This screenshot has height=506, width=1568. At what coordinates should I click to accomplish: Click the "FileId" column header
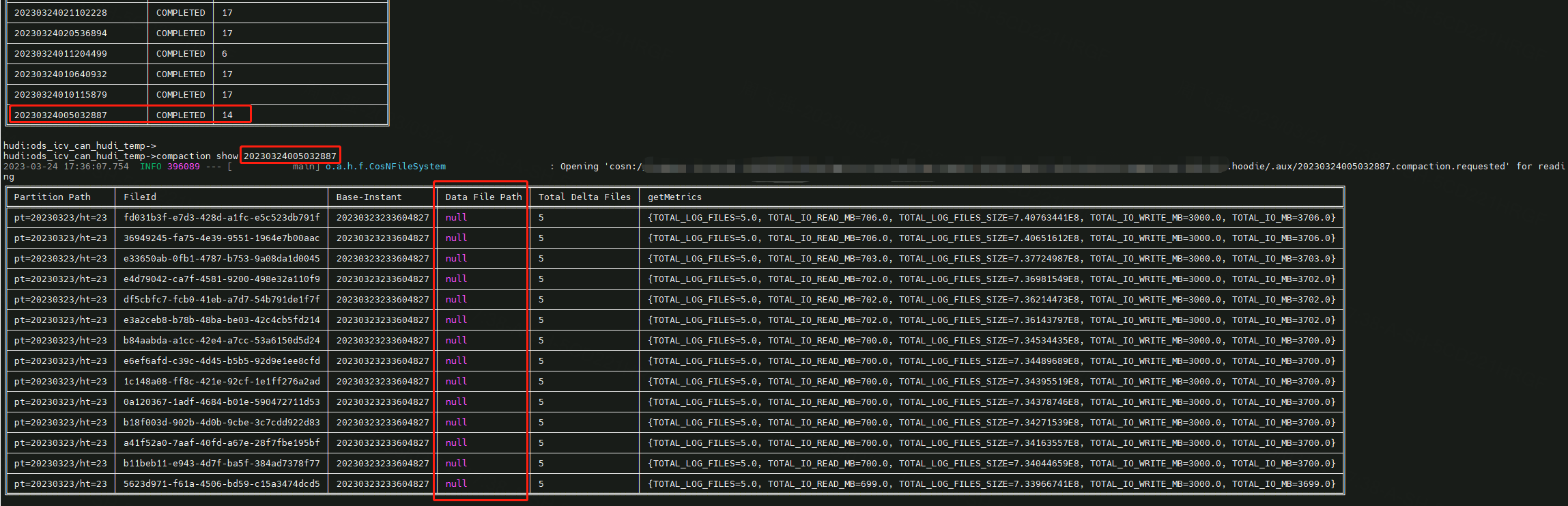(140, 197)
